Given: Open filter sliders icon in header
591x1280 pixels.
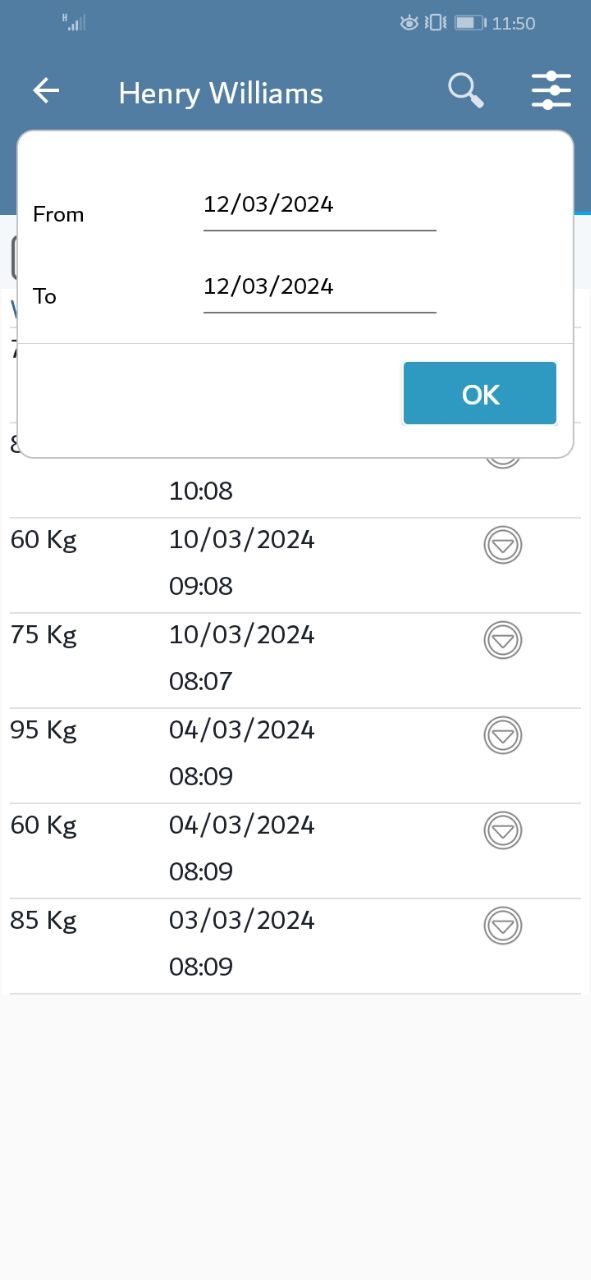Looking at the screenshot, I should tap(551, 91).
